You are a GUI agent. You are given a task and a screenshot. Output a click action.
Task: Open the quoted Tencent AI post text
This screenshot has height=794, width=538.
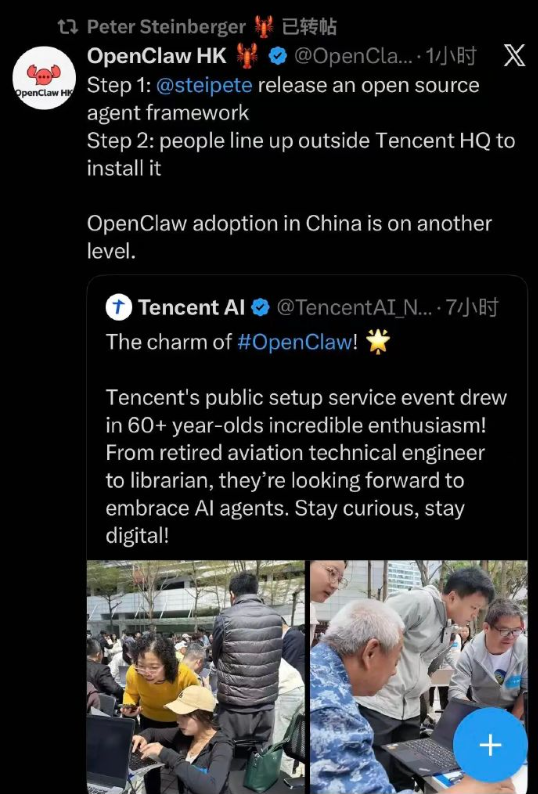[306, 439]
